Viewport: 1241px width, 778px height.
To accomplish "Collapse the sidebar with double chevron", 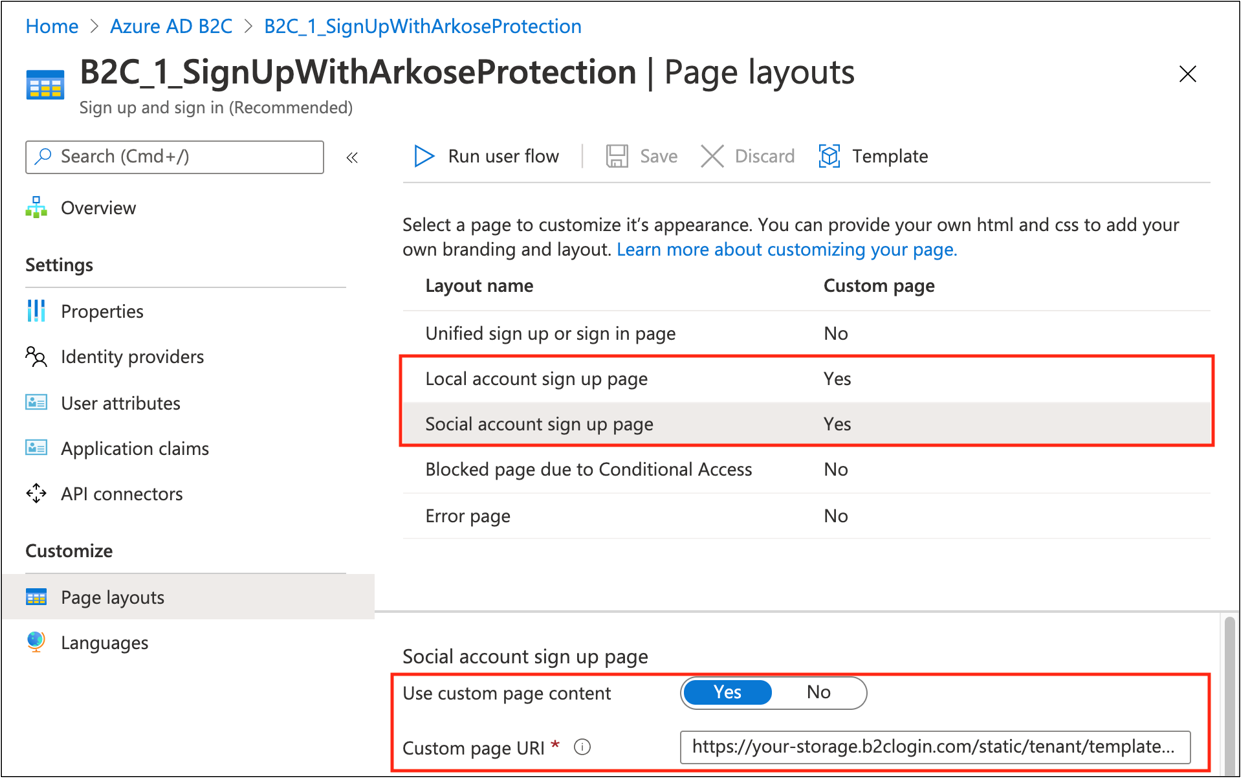I will 352,157.
